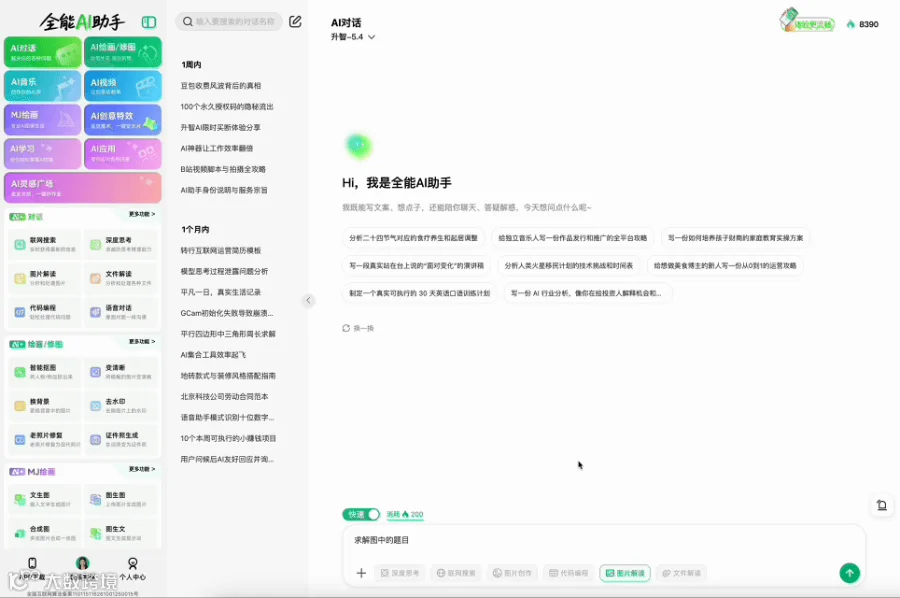Open the 智能抠图 tool
Screen dimensions: 900x598
point(45,372)
